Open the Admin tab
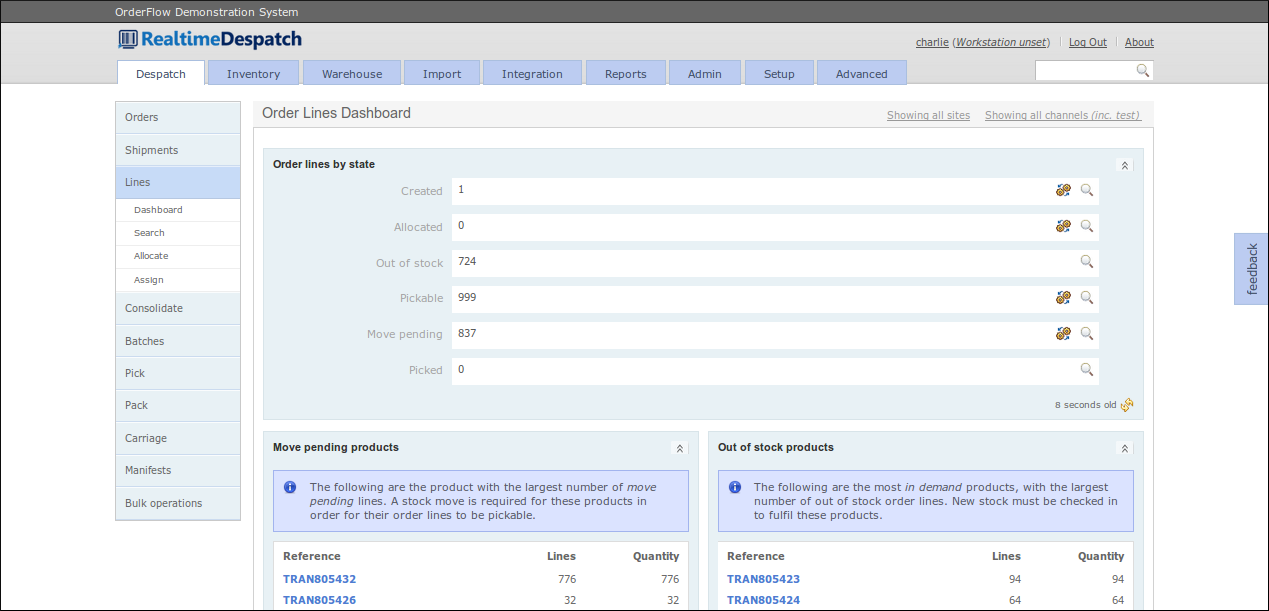Screen dimensions: 1269x611 pos(705,73)
